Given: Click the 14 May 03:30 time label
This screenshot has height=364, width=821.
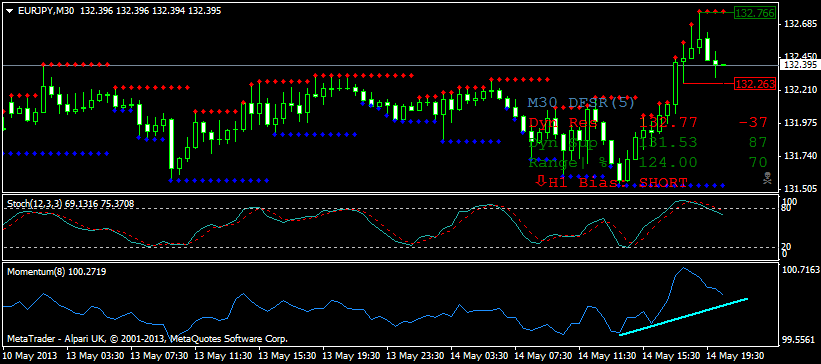Looking at the screenshot, I should 479,355.
